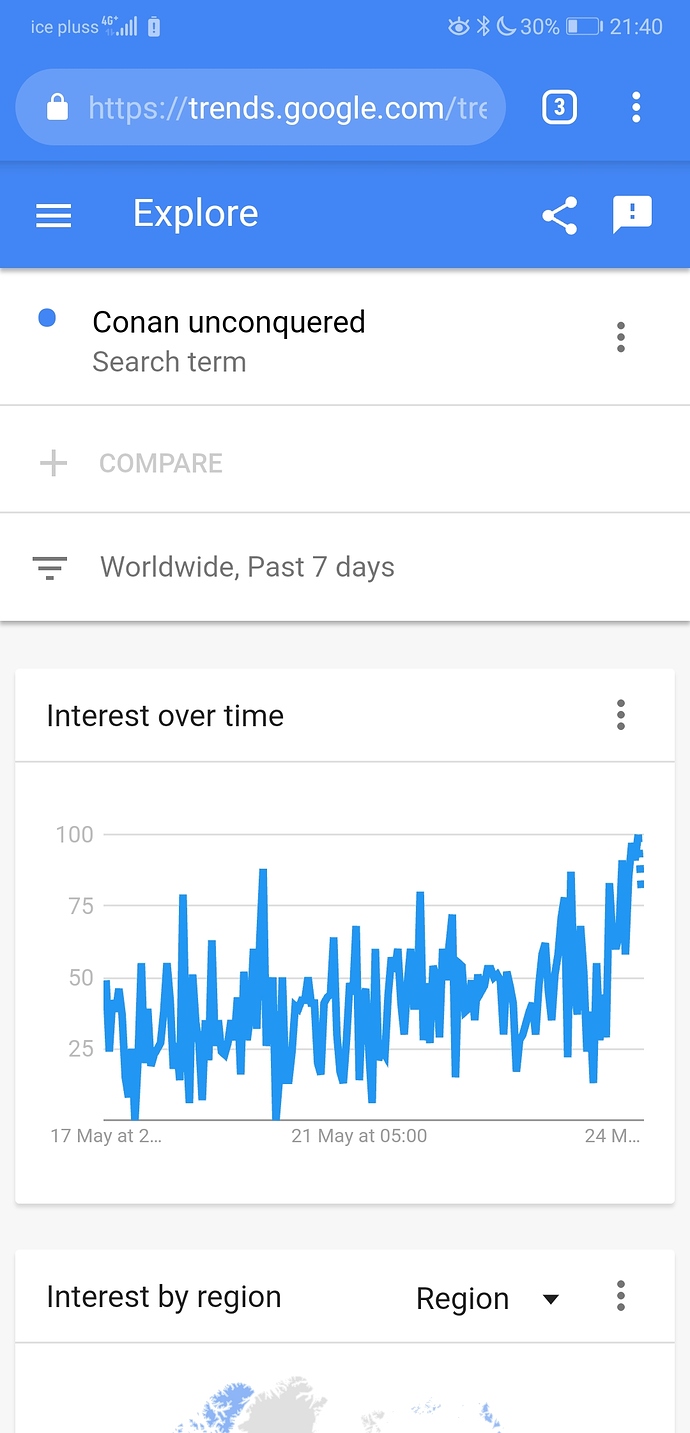
Task: Tap the filter icon next to Worldwide
Action: [50, 568]
